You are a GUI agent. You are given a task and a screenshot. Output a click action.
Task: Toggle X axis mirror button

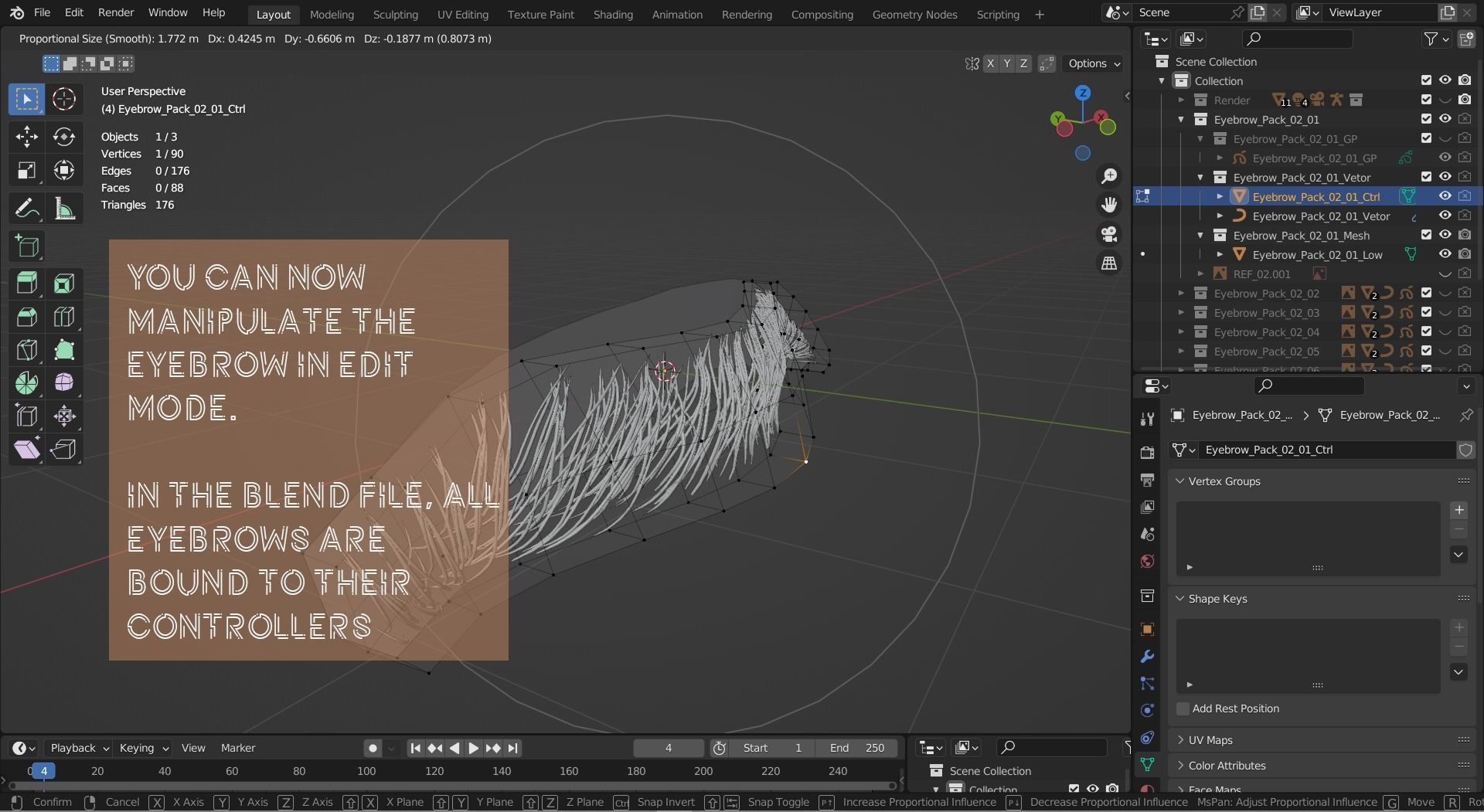[990, 63]
